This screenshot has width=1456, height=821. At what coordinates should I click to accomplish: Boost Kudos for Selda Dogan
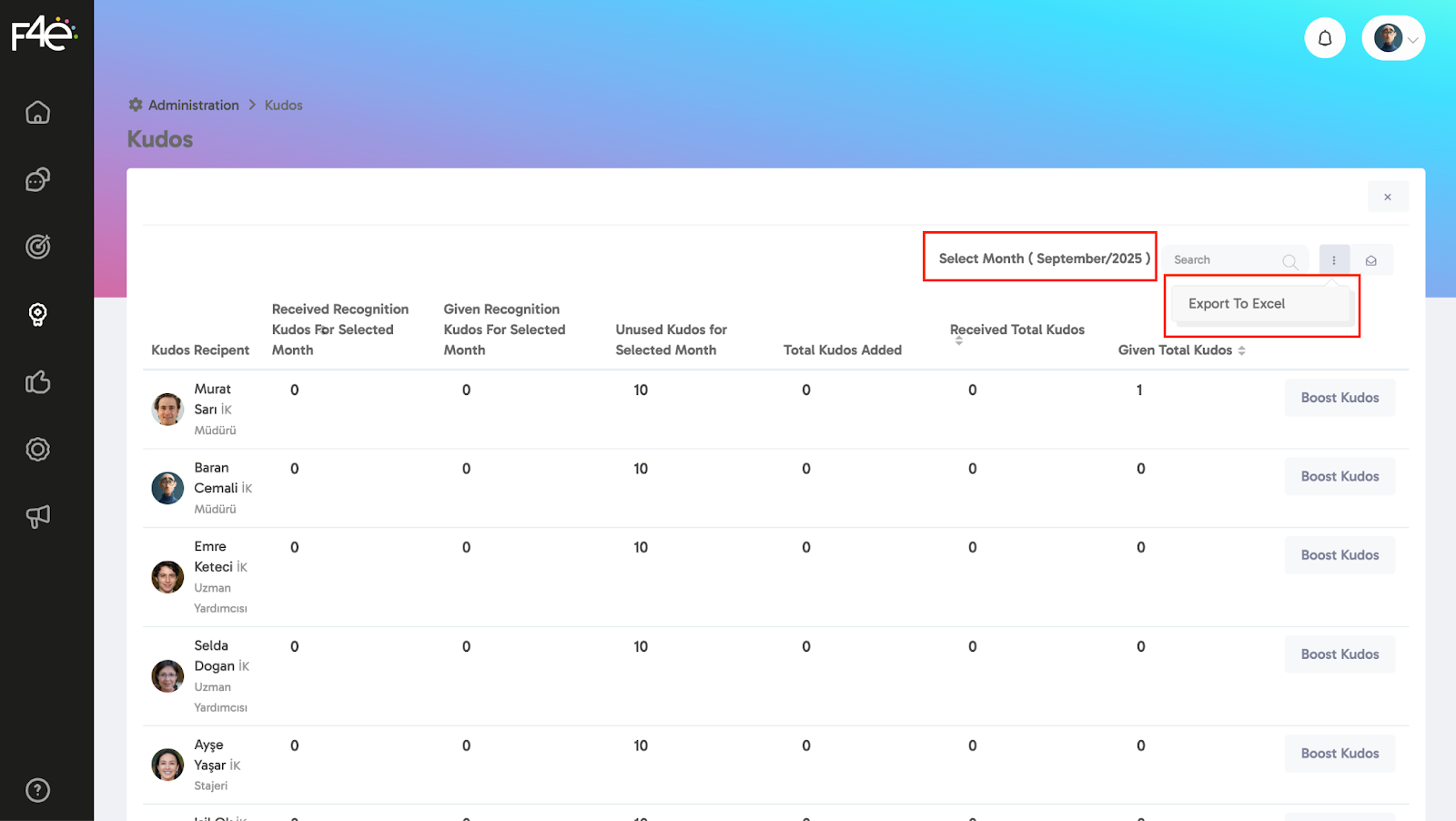[x=1340, y=654]
